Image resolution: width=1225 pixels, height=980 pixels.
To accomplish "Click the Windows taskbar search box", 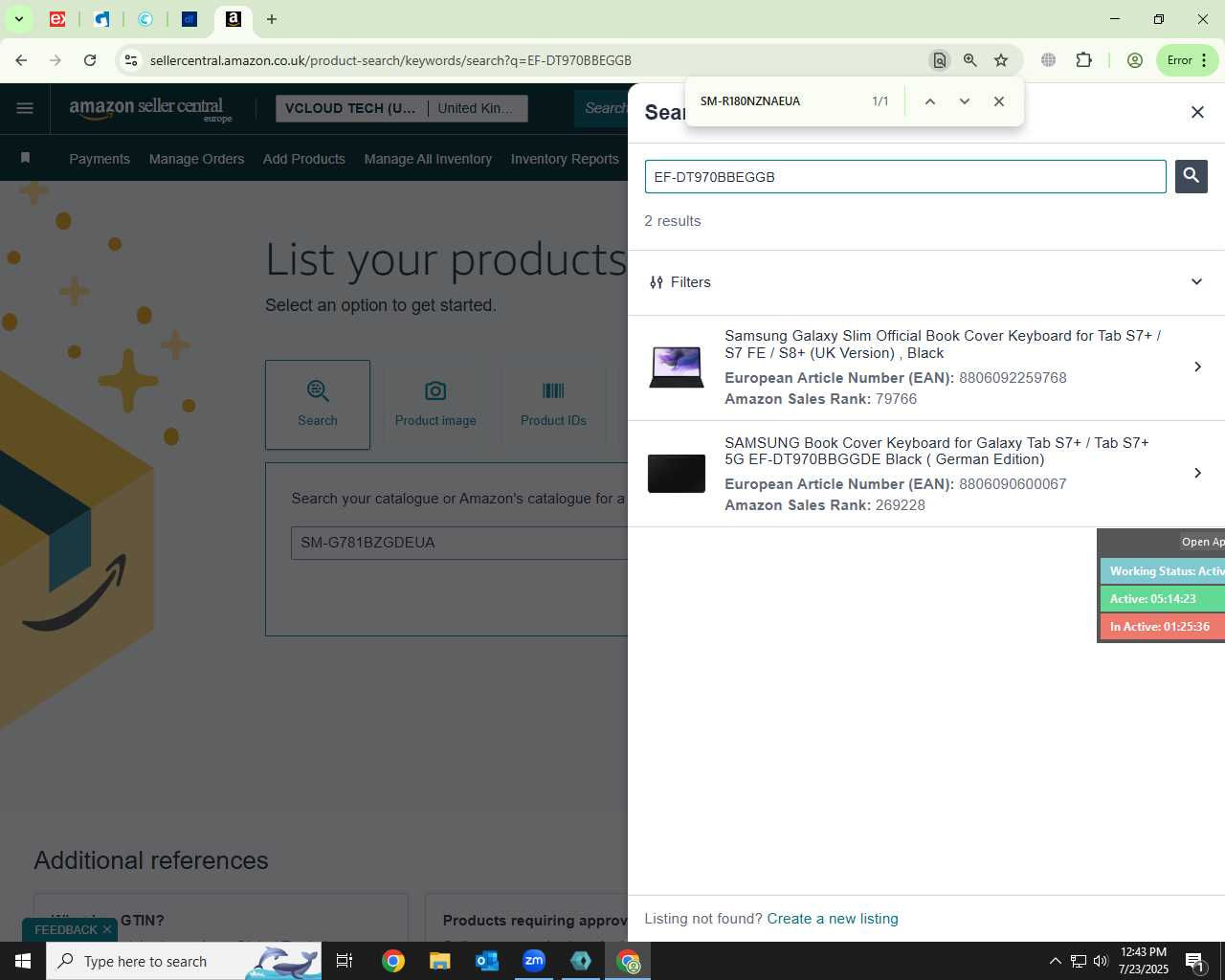I will (x=184, y=961).
